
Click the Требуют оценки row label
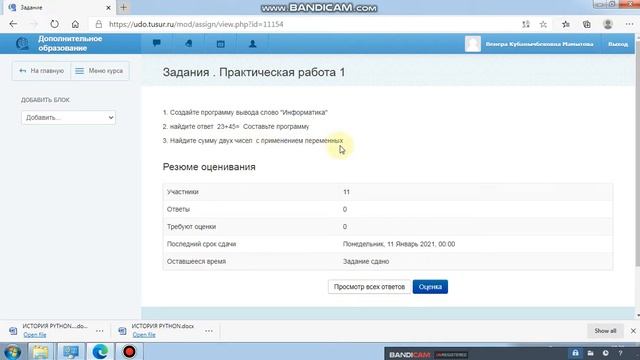tap(191, 227)
